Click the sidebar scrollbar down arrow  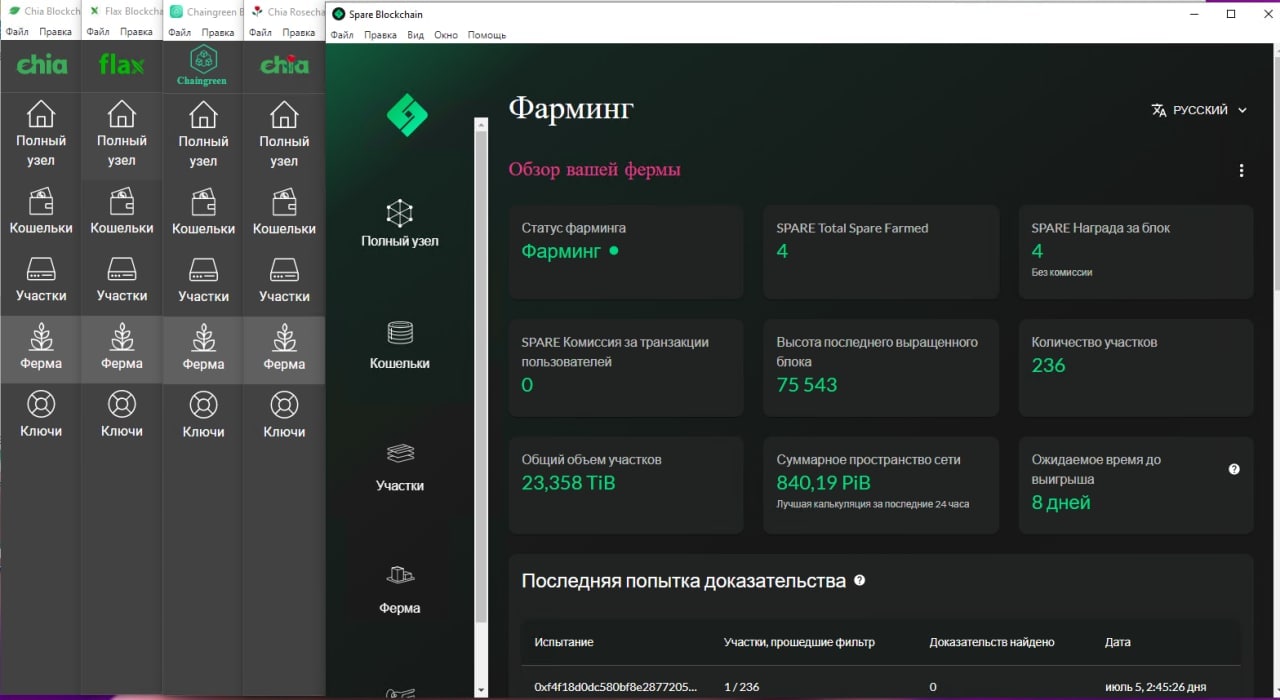pyautogui.click(x=481, y=689)
